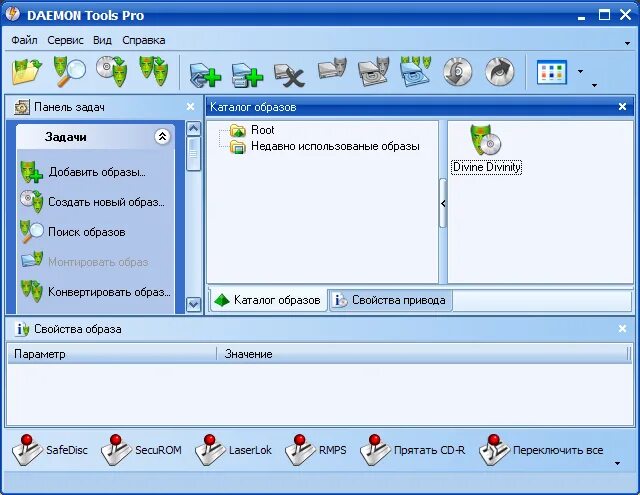640x495 pixels.
Task: Click the Значение column header
Action: 423,354
